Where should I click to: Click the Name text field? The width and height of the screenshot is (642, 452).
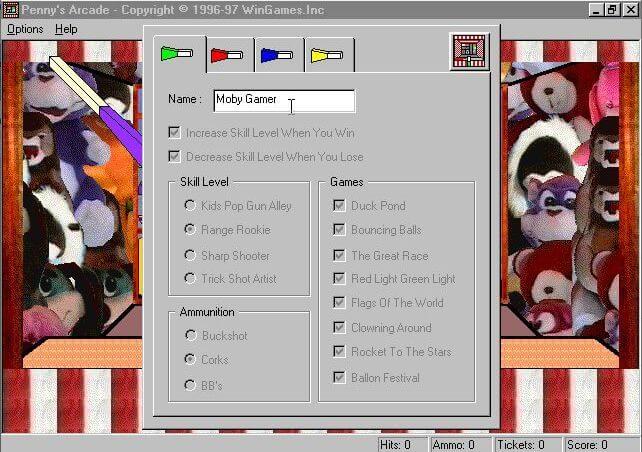point(284,100)
